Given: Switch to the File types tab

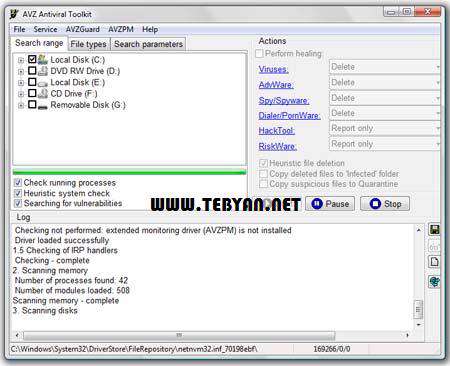Looking at the screenshot, I should click(x=88, y=44).
